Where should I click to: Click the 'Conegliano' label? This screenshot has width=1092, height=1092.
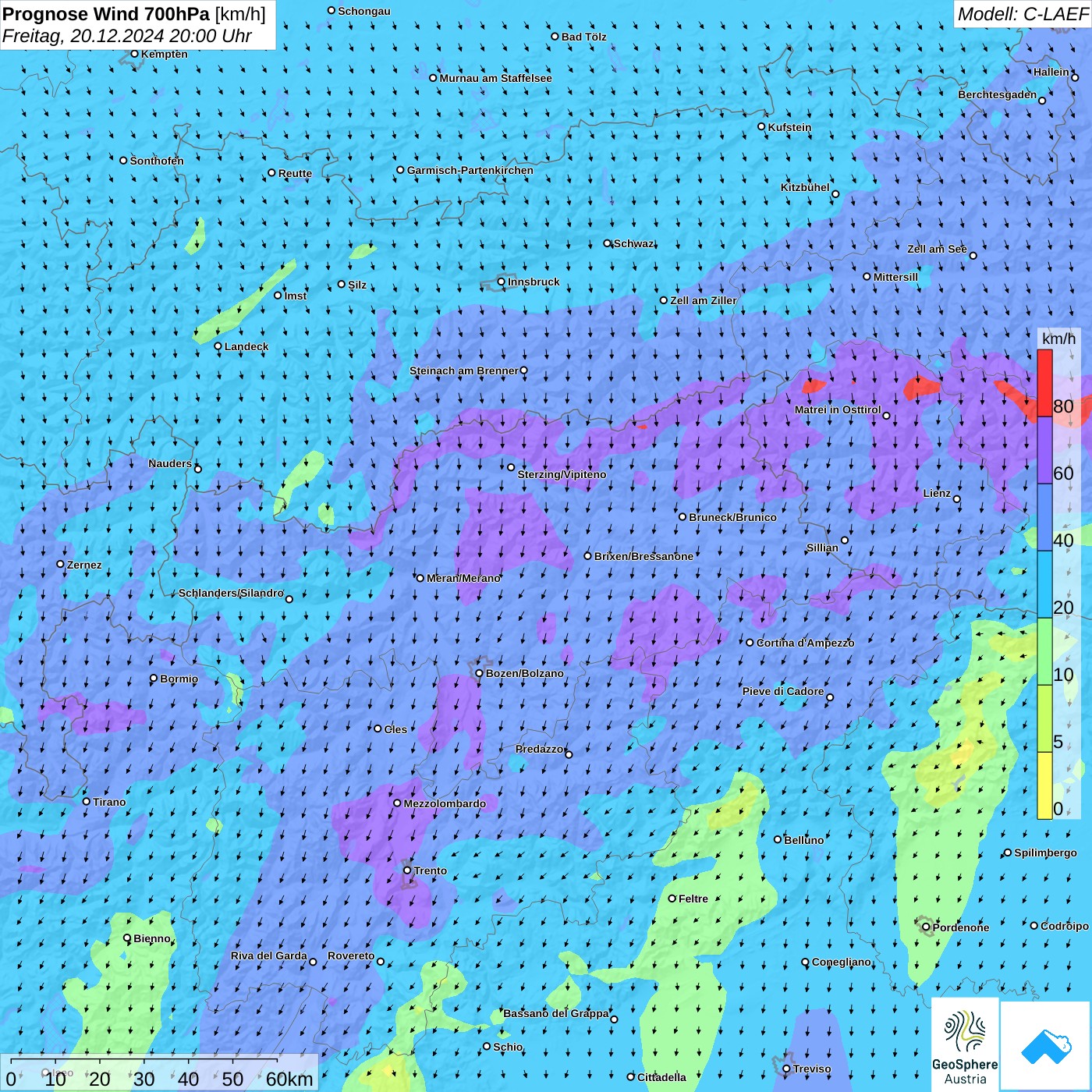[842, 962]
